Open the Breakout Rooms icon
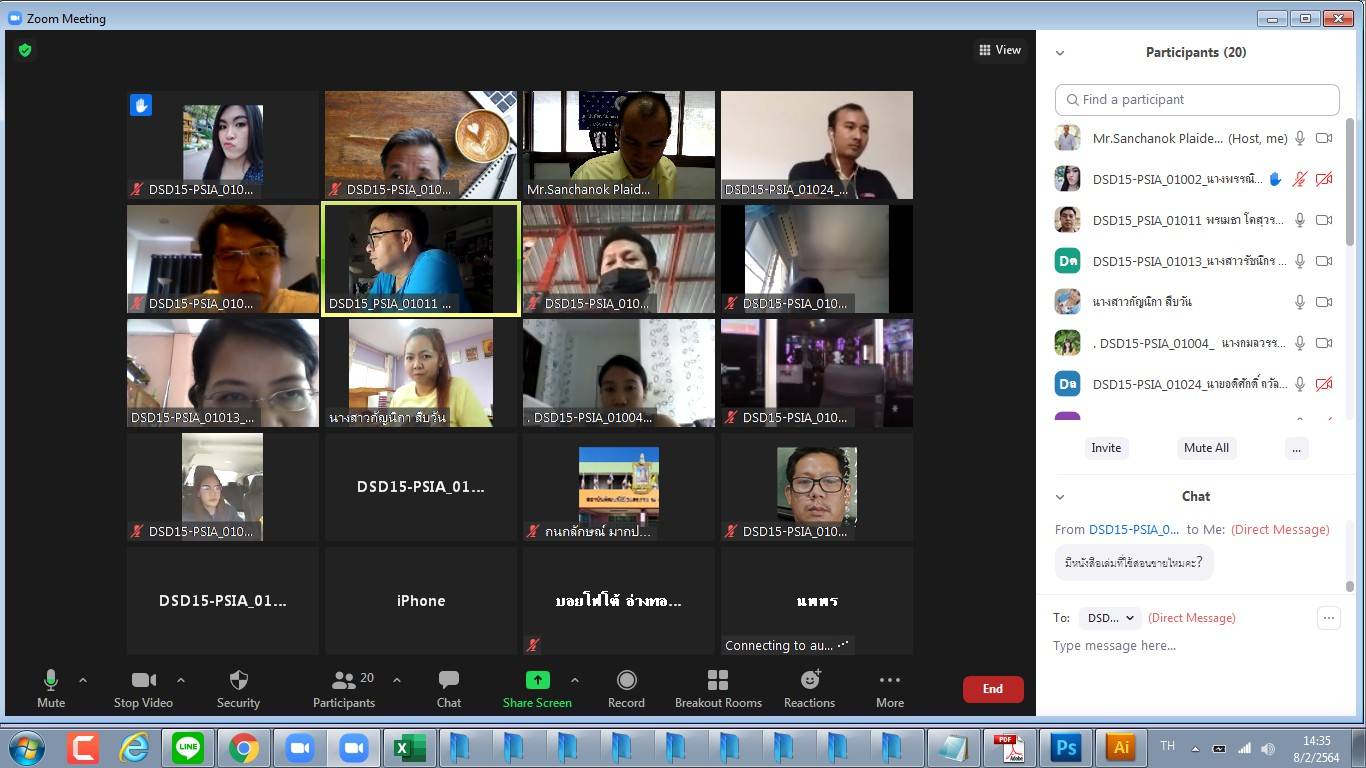The image size is (1366, 768). (717, 681)
